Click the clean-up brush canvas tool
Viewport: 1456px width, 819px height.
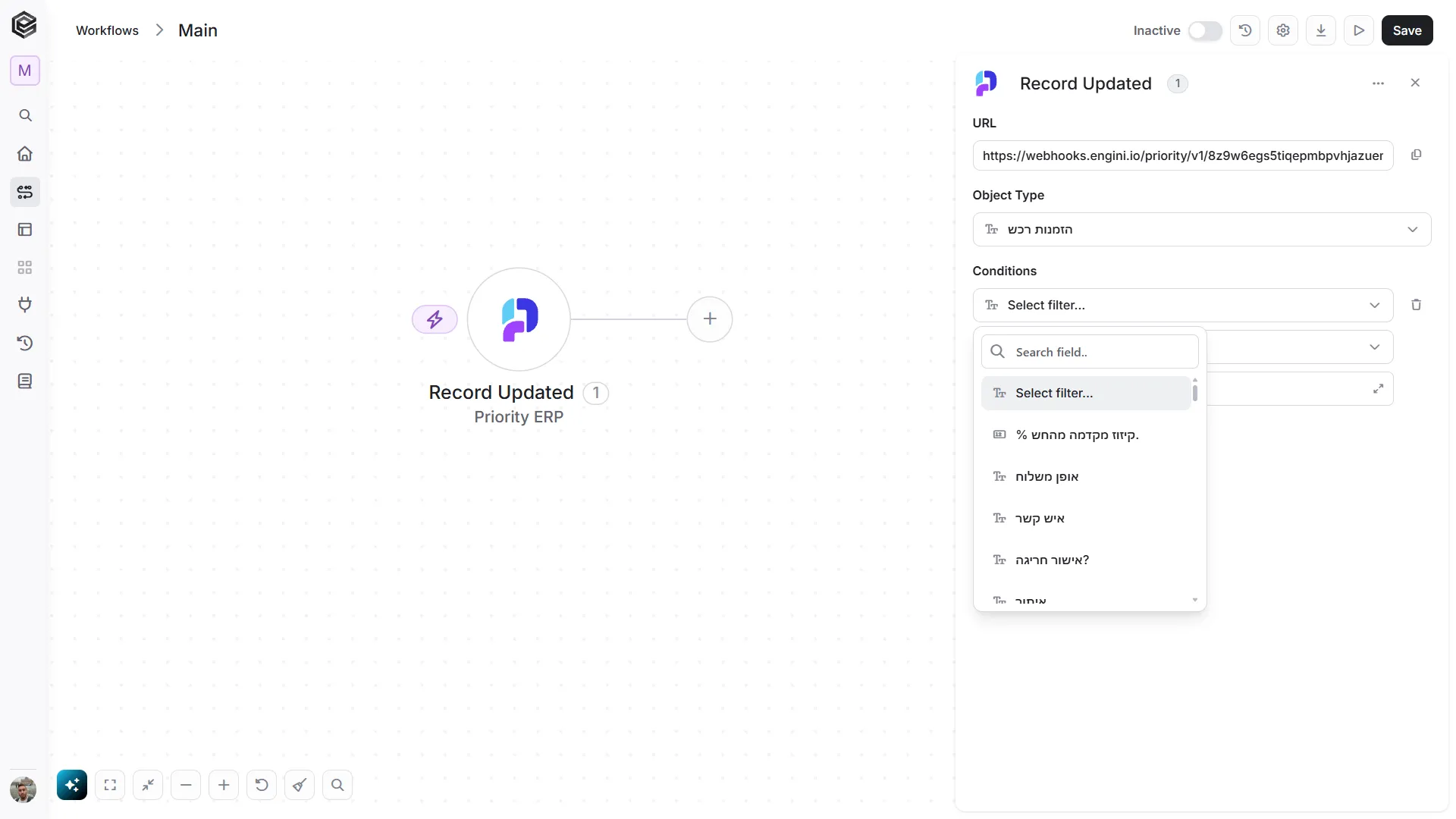pyautogui.click(x=300, y=785)
